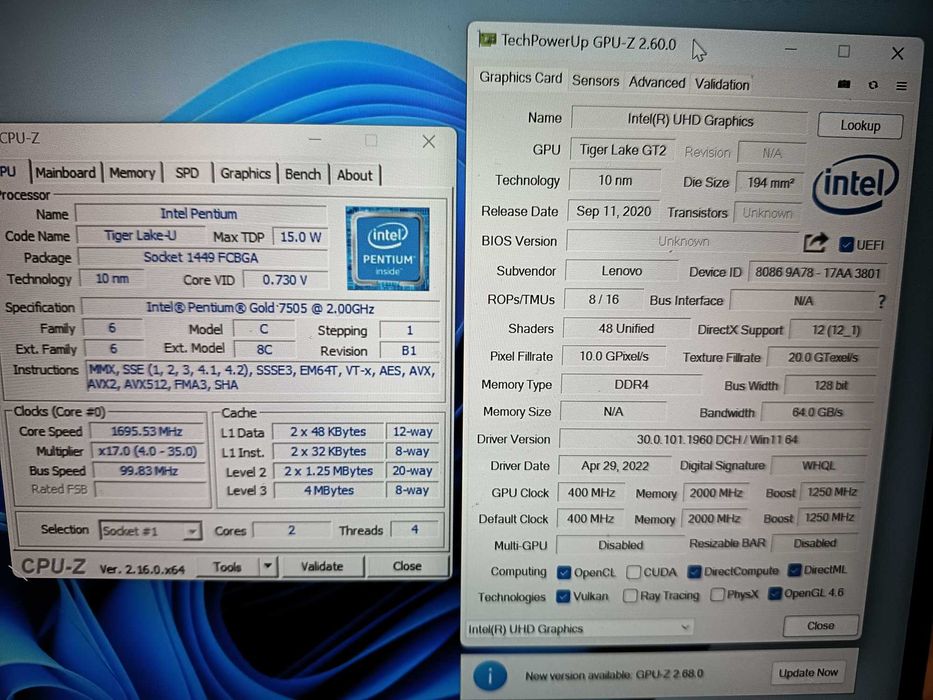This screenshot has height=700, width=933.
Task: Toggle the CUDA checkbox
Action: click(x=634, y=572)
